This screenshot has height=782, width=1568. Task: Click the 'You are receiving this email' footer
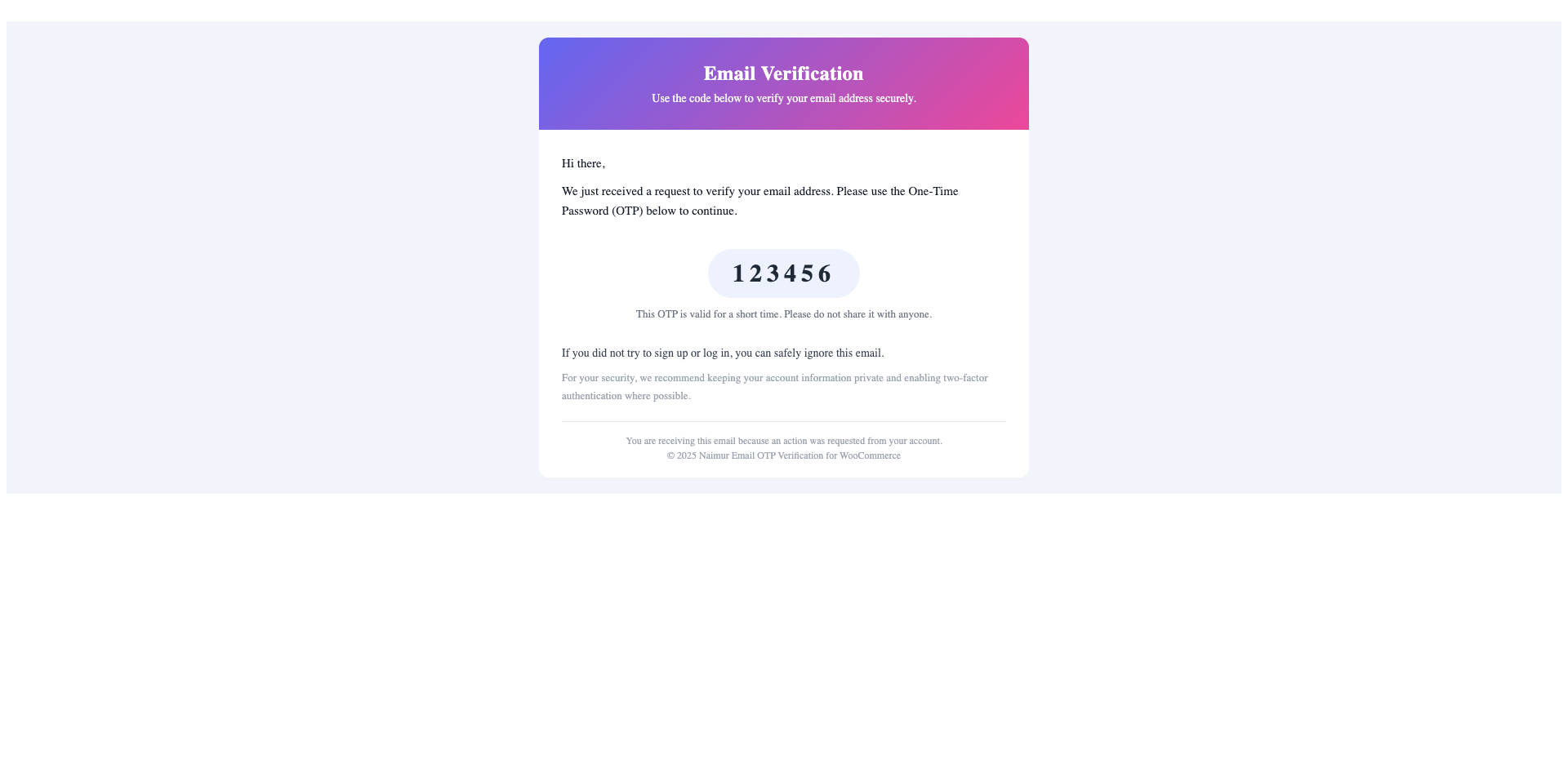tap(783, 441)
